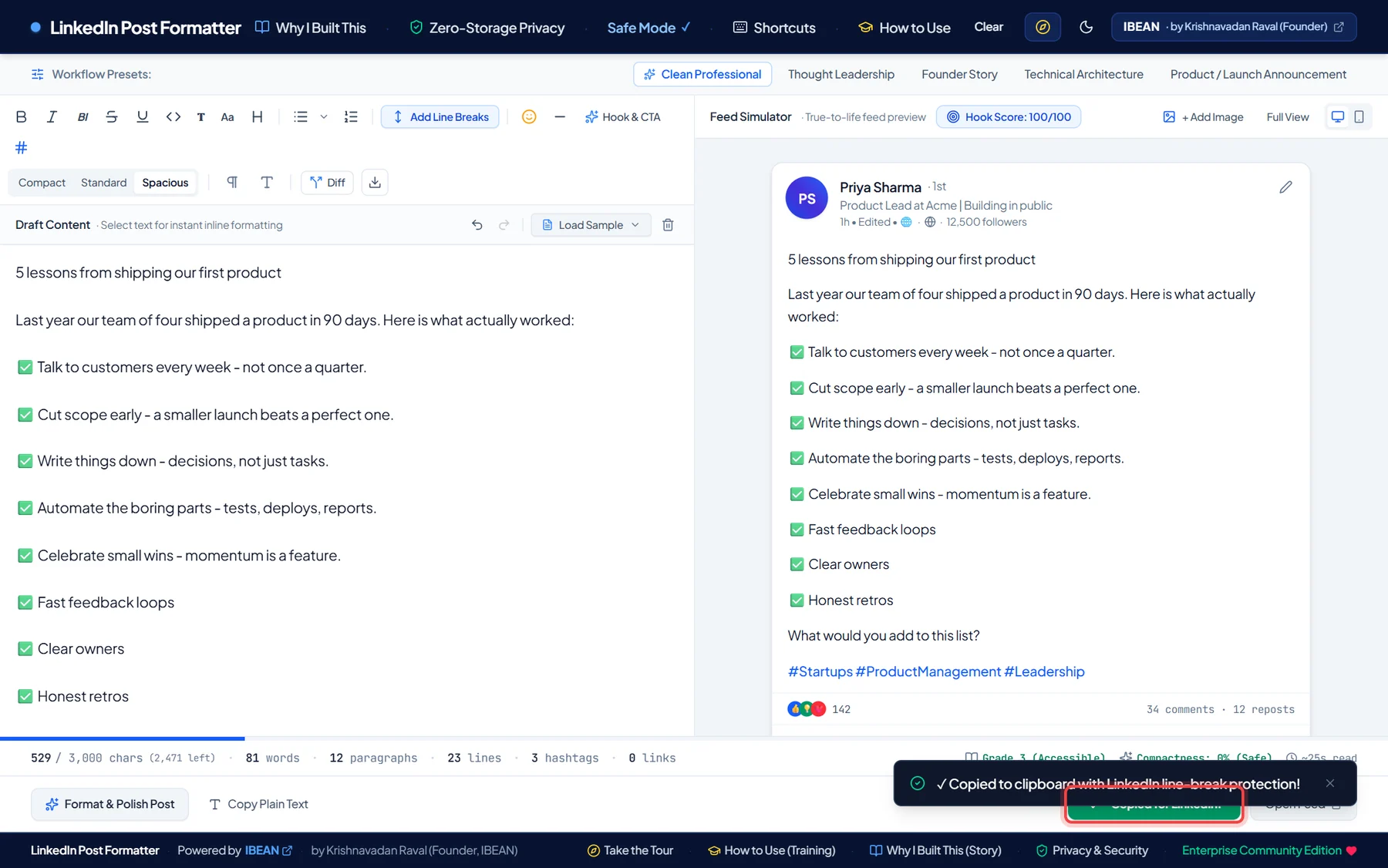The width and height of the screenshot is (1388, 868).
Task: Open the emoji picker
Action: click(x=529, y=117)
